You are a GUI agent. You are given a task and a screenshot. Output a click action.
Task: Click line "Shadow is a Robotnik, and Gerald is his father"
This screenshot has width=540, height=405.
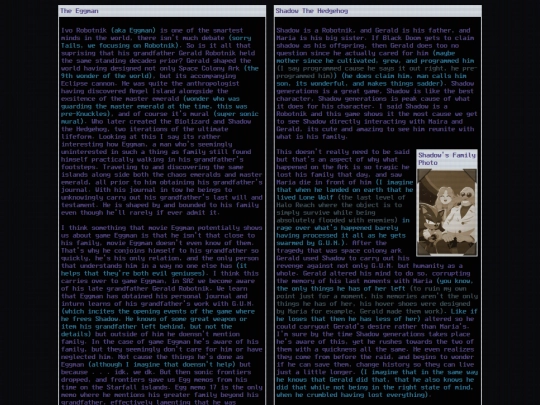click(x=373, y=30)
